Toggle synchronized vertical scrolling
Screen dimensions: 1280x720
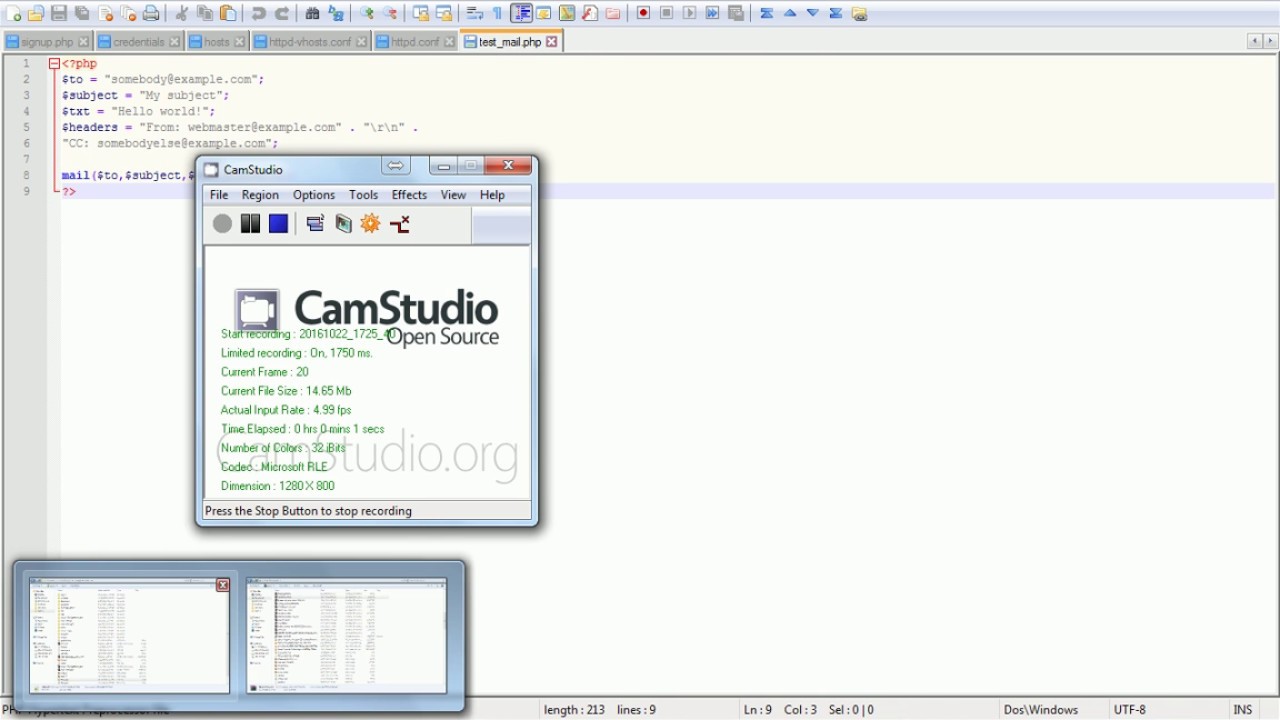coord(419,14)
